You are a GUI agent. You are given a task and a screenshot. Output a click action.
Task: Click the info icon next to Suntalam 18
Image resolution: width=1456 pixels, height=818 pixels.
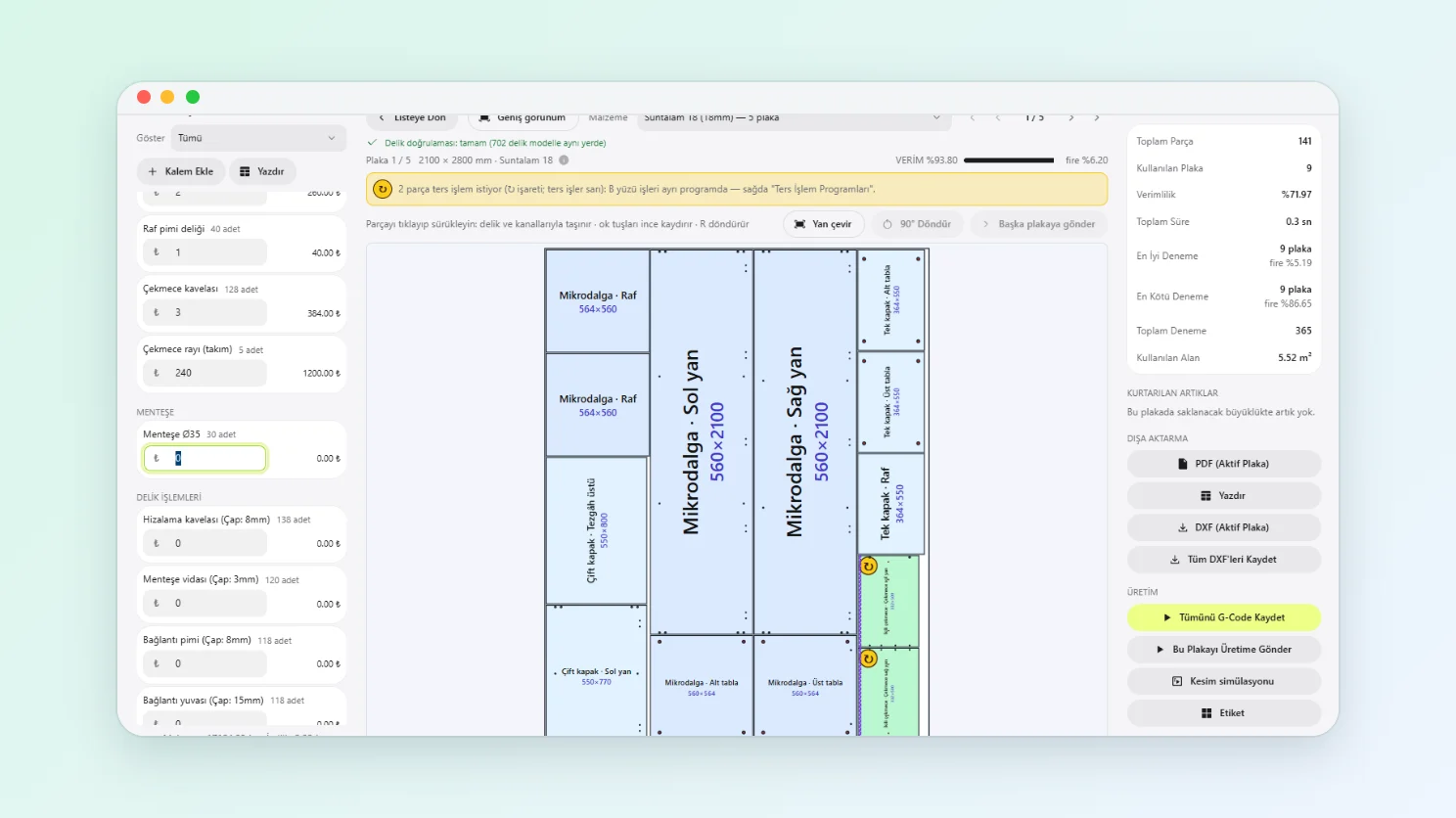pos(564,160)
